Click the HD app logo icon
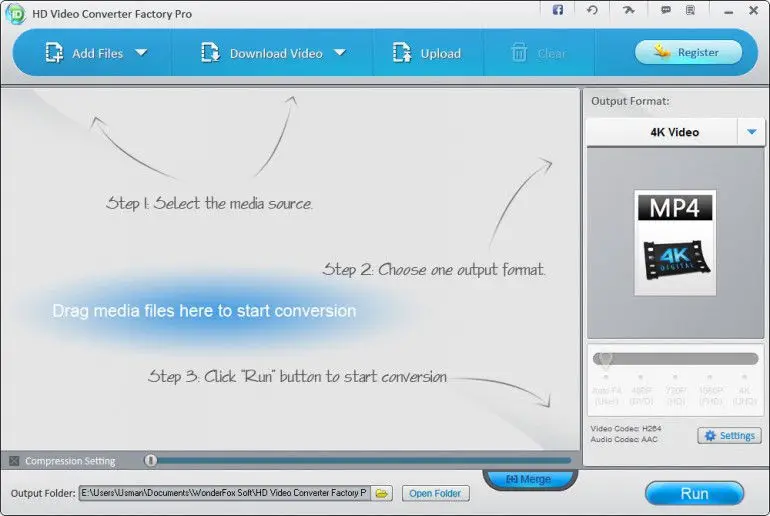This screenshot has height=516, width=770. tap(16, 14)
